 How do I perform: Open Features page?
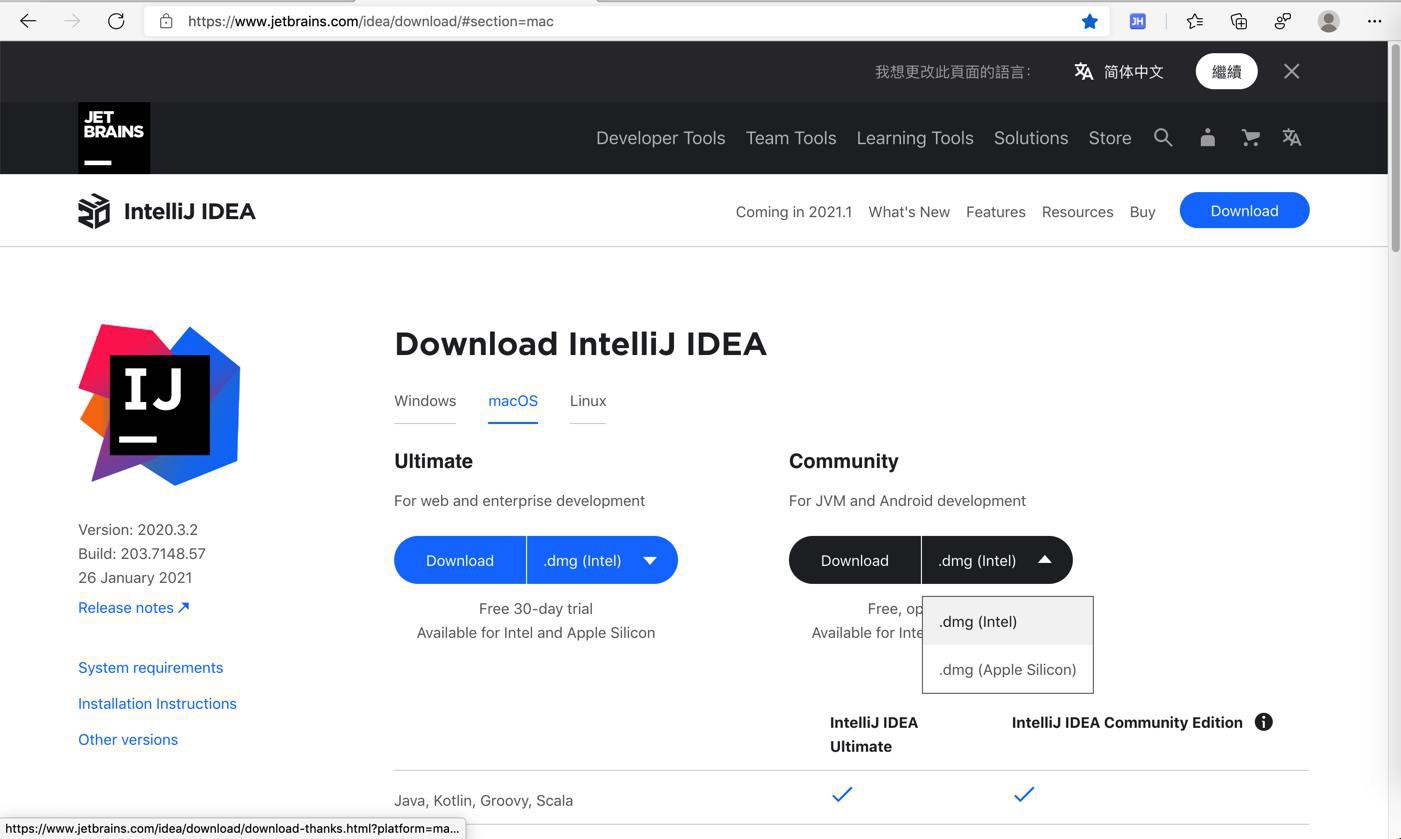pyautogui.click(x=996, y=212)
